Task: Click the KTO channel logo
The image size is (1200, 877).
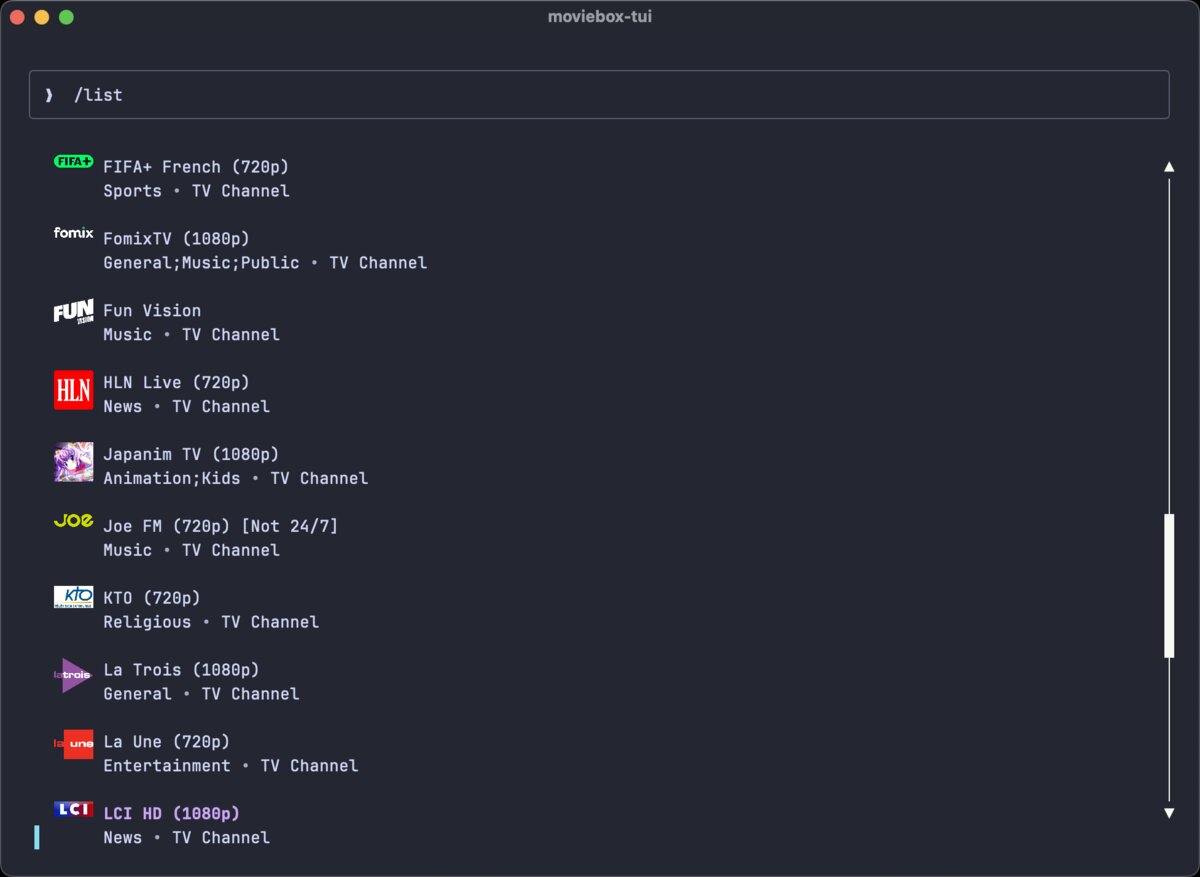Action: [73, 597]
